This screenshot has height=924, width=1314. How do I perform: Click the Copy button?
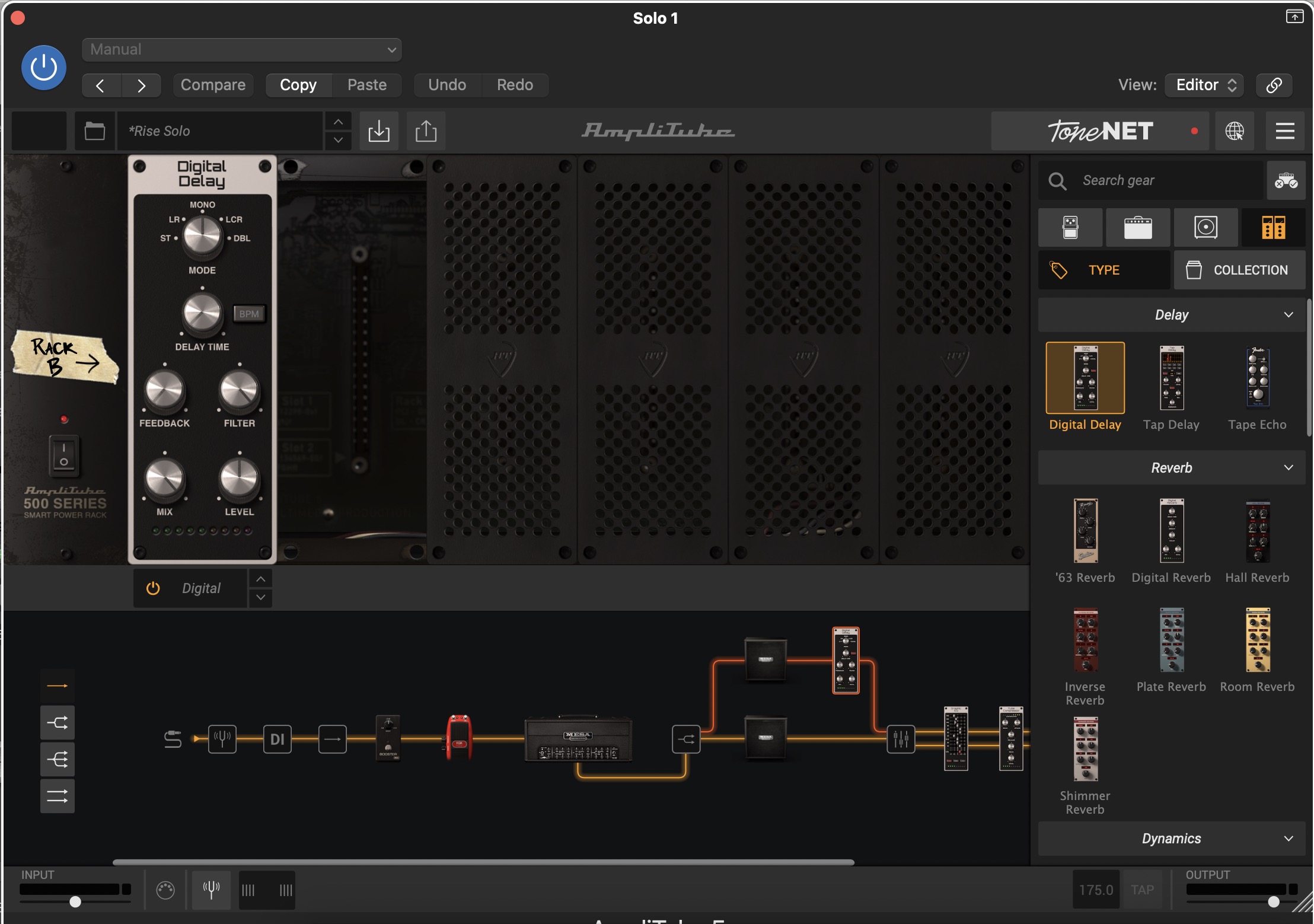(298, 85)
